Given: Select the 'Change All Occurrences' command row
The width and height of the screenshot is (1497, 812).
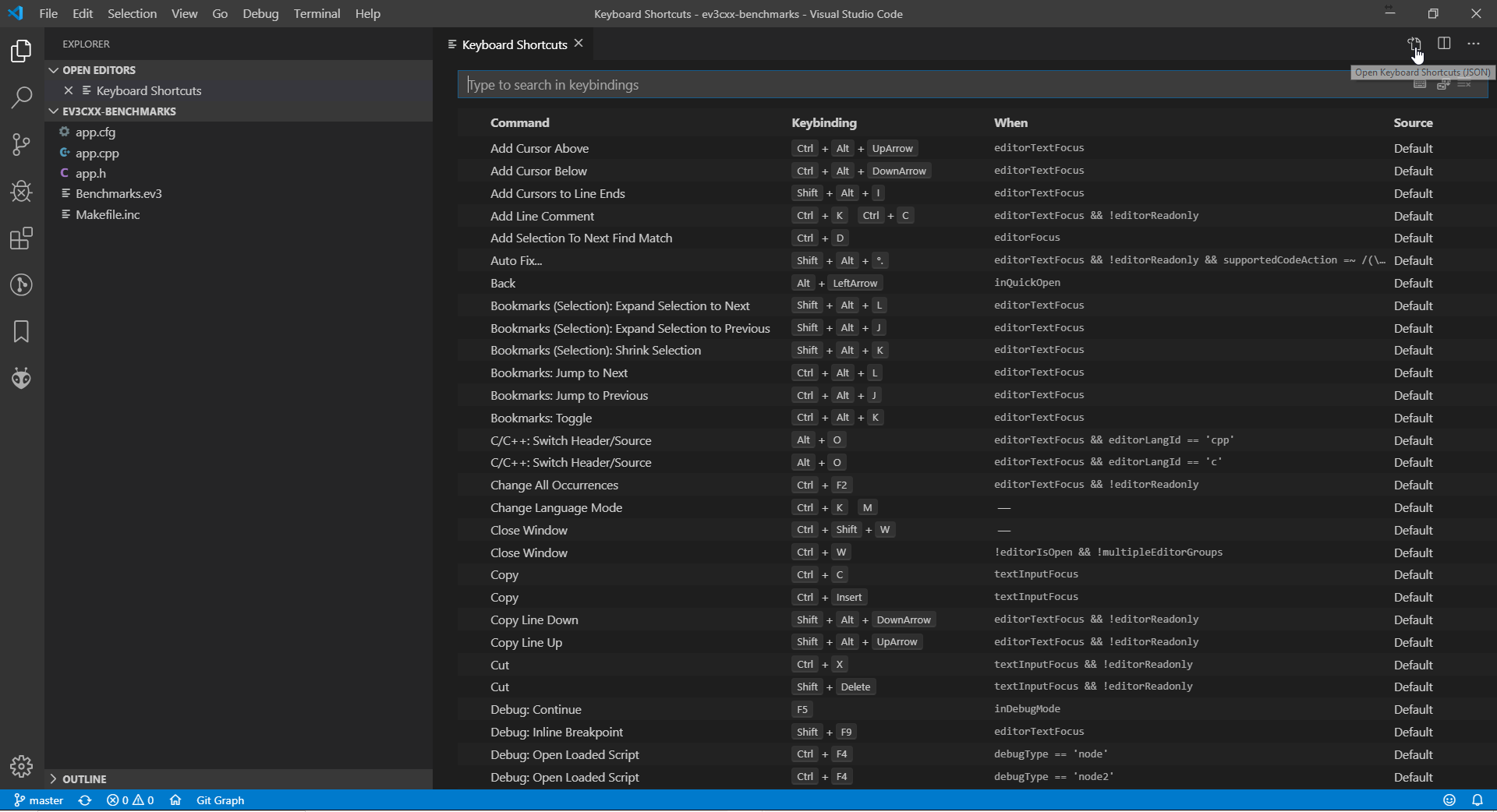Looking at the screenshot, I should click(x=973, y=485).
